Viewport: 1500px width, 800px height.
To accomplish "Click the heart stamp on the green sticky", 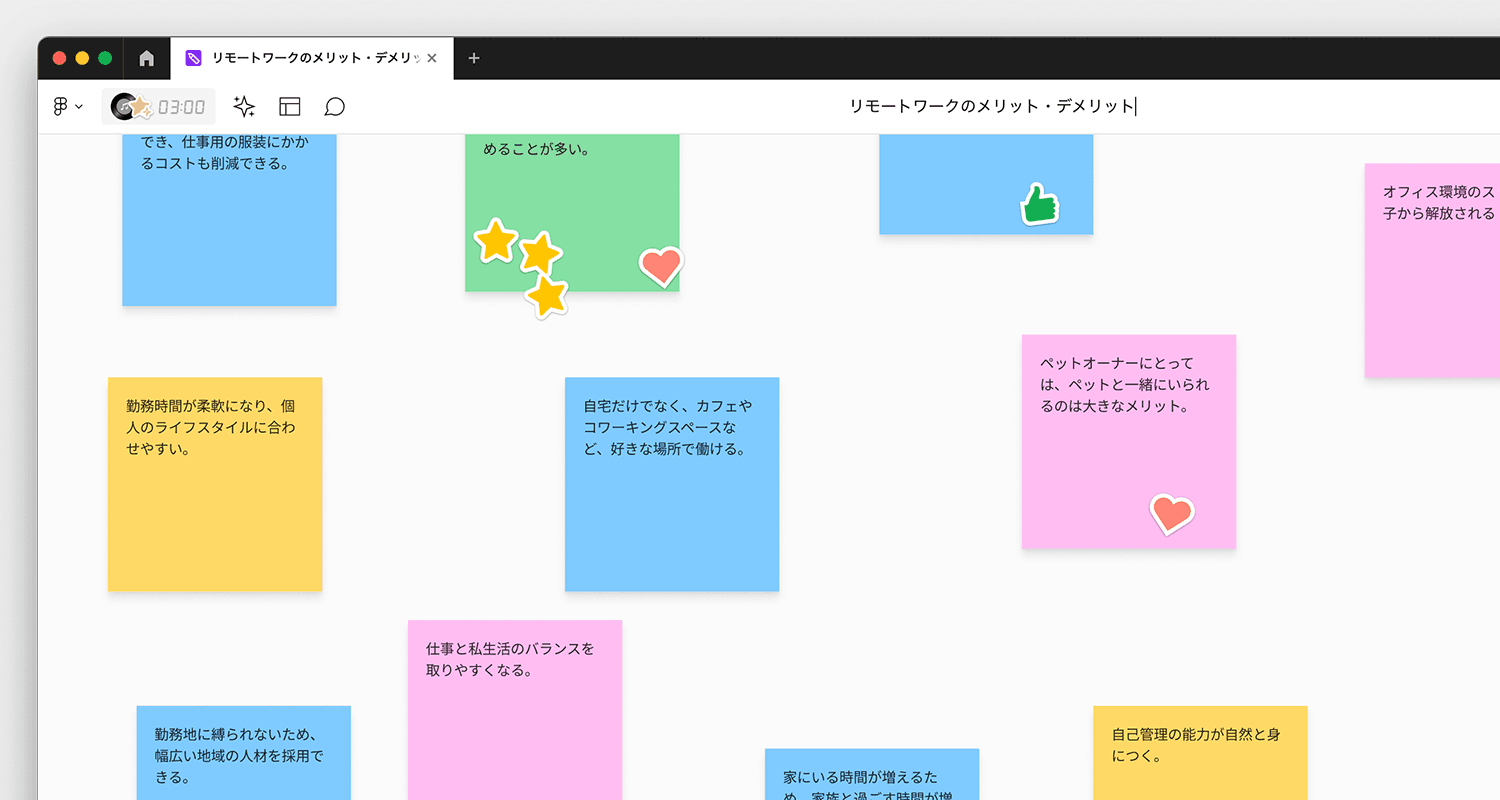I will tap(660, 266).
